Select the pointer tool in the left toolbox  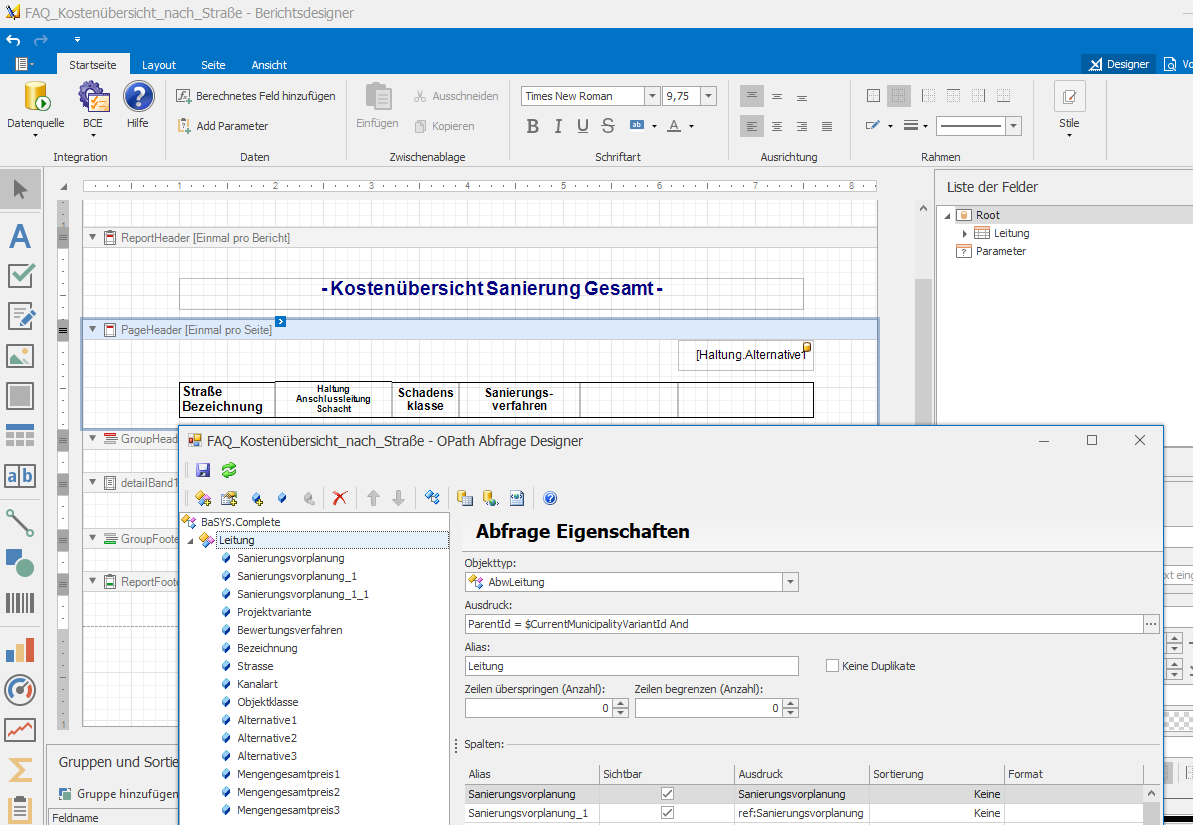[20, 189]
